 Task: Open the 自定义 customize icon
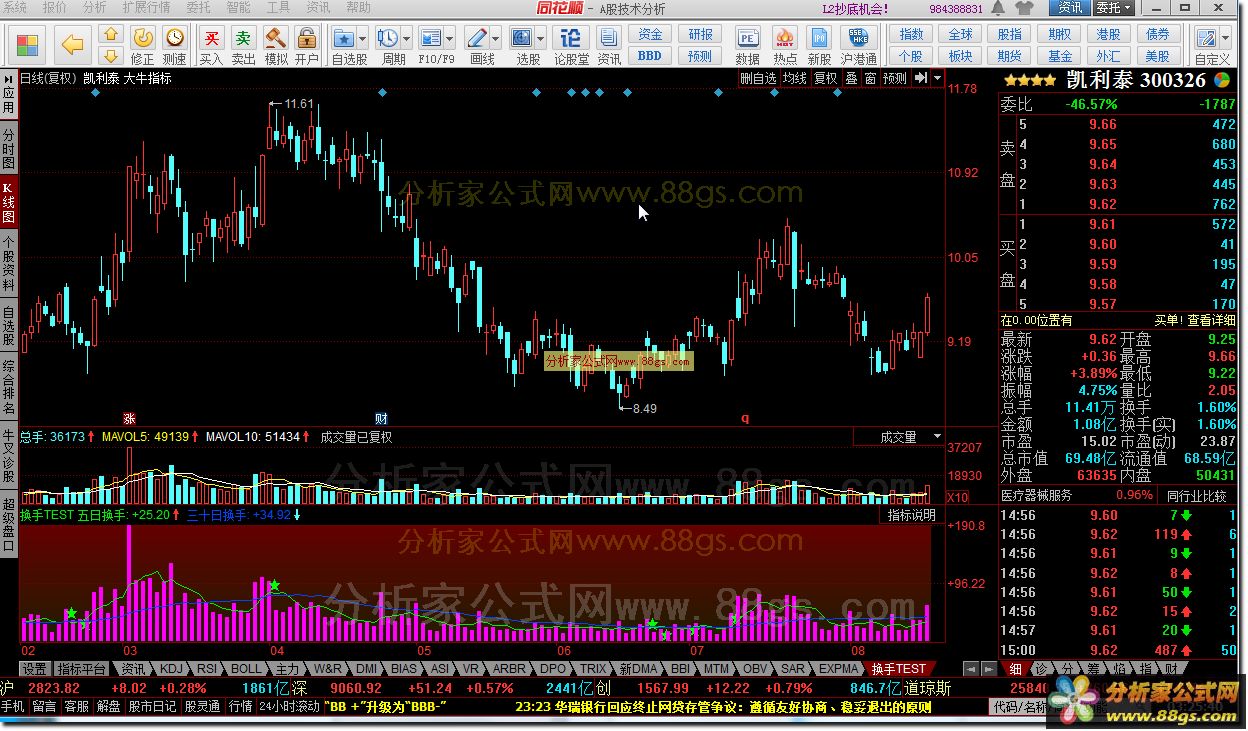pos(1208,38)
